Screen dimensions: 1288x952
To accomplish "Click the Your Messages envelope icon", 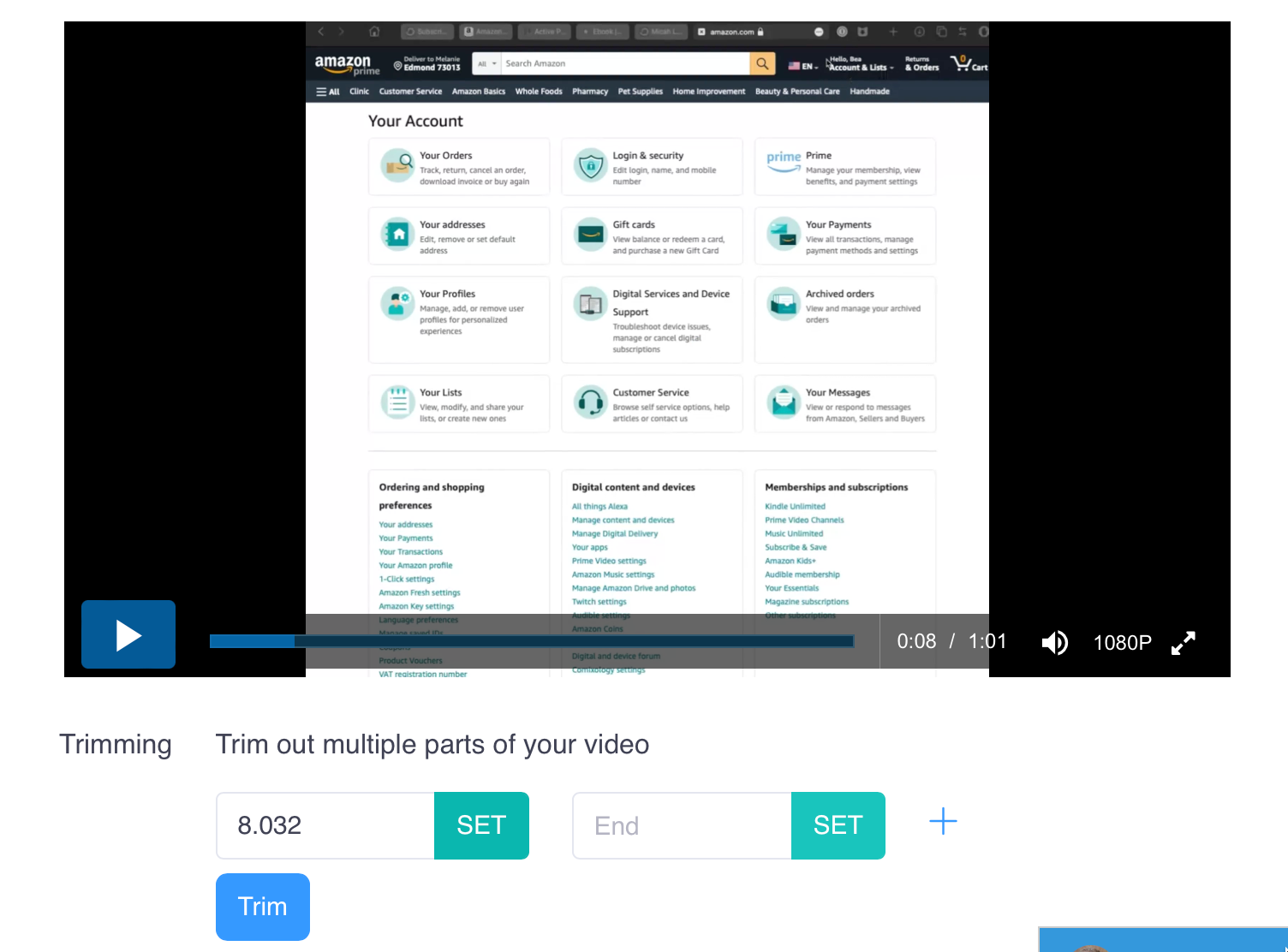I will 784,402.
